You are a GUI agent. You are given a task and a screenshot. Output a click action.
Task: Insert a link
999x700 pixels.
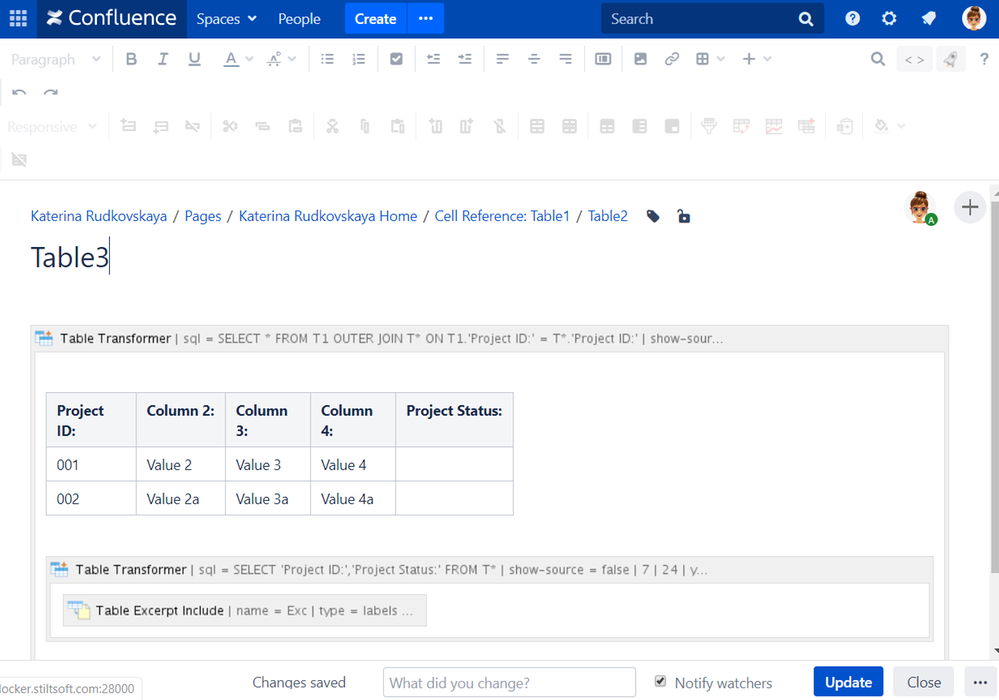(x=672, y=59)
